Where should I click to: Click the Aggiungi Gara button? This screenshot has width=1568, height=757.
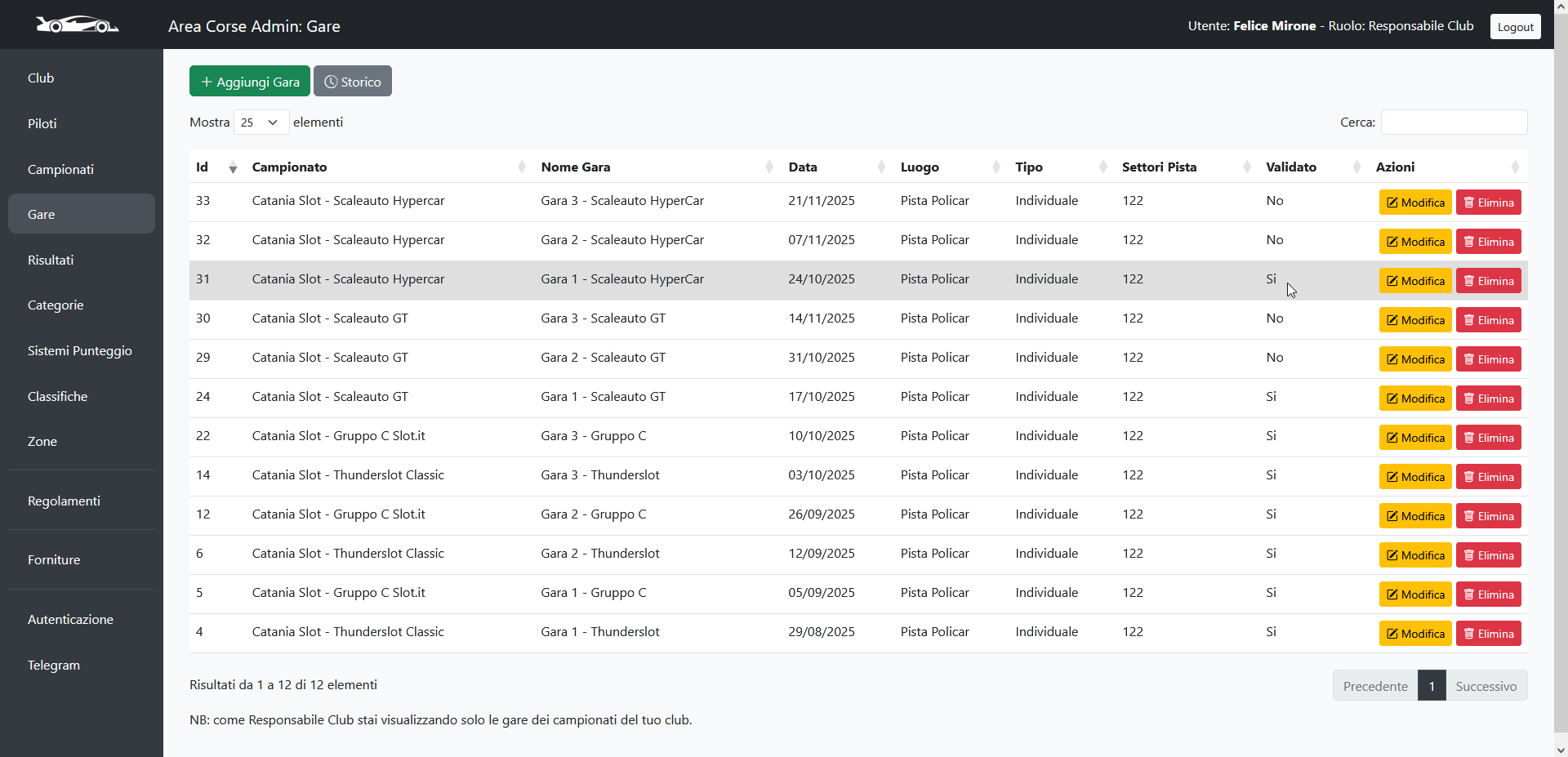[249, 81]
